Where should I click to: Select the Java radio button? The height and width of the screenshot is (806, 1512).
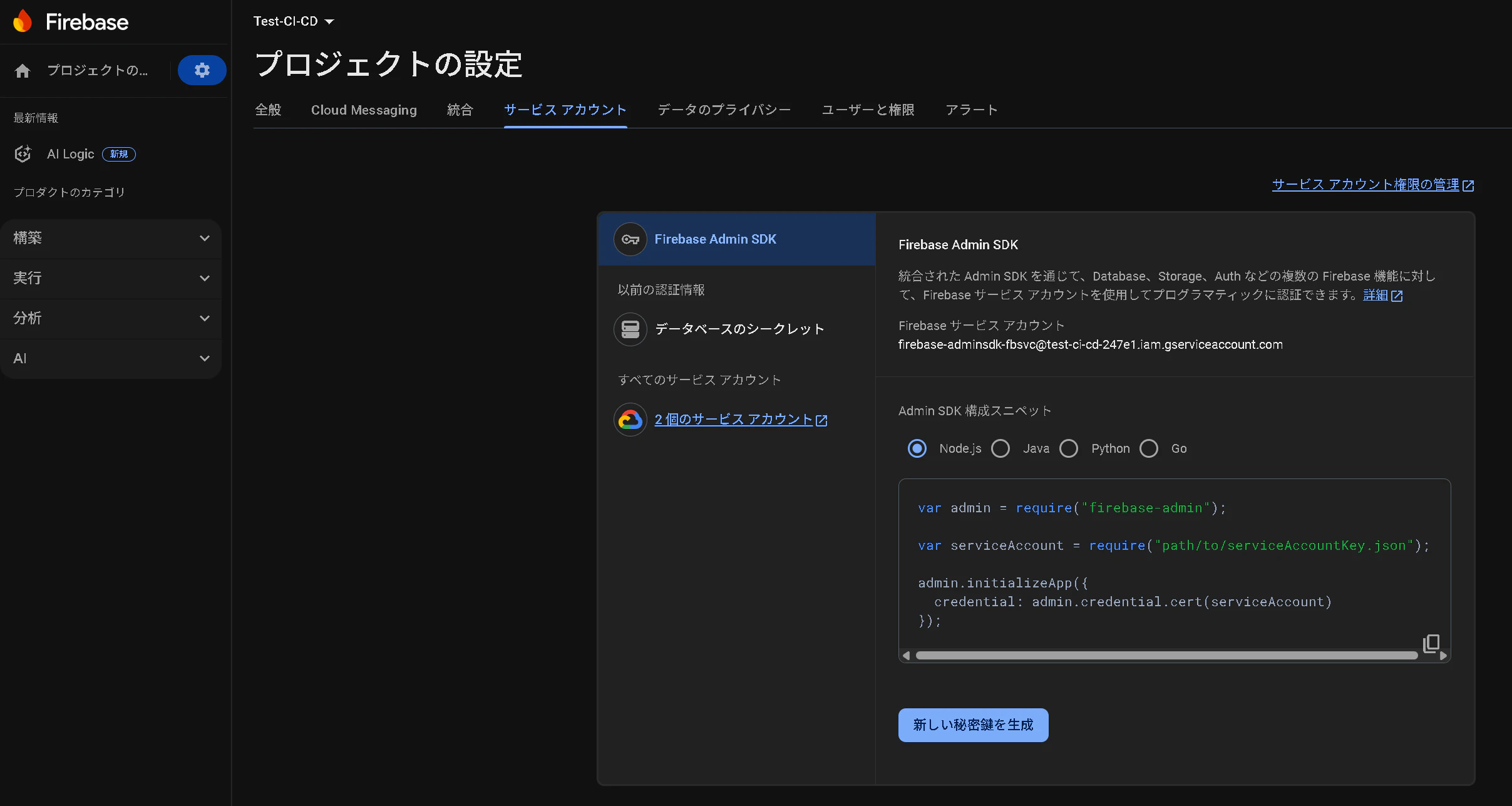pos(1000,448)
